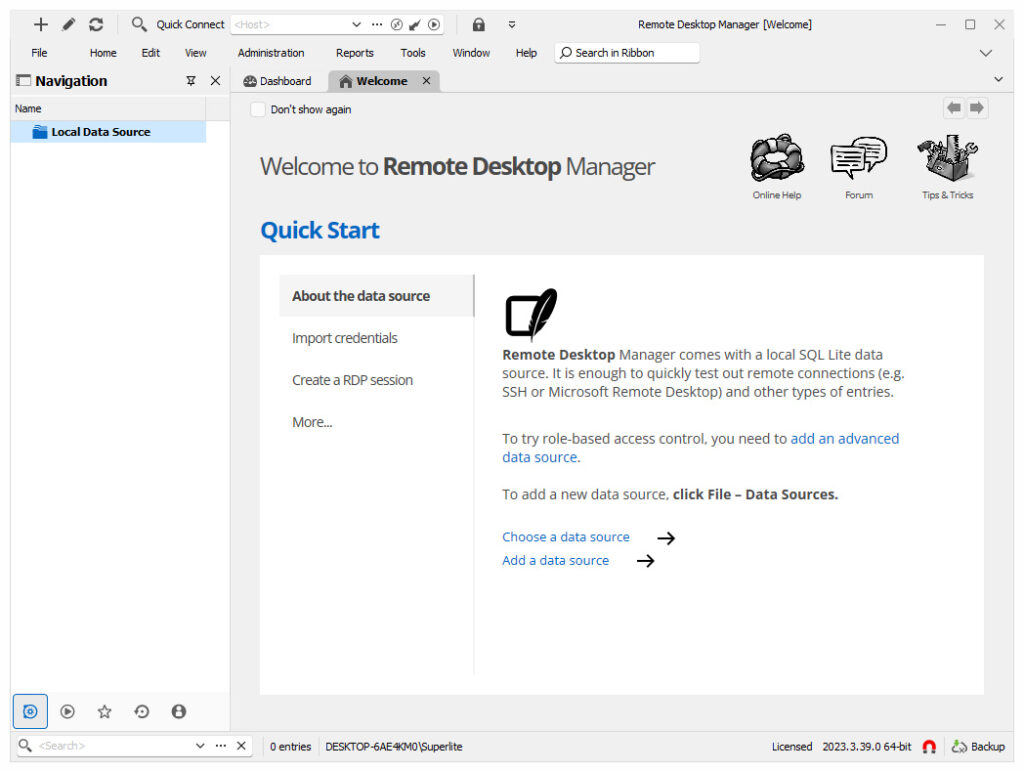The image size is (1024, 772).
Task: Open the View ribbon tab
Action: pos(195,53)
